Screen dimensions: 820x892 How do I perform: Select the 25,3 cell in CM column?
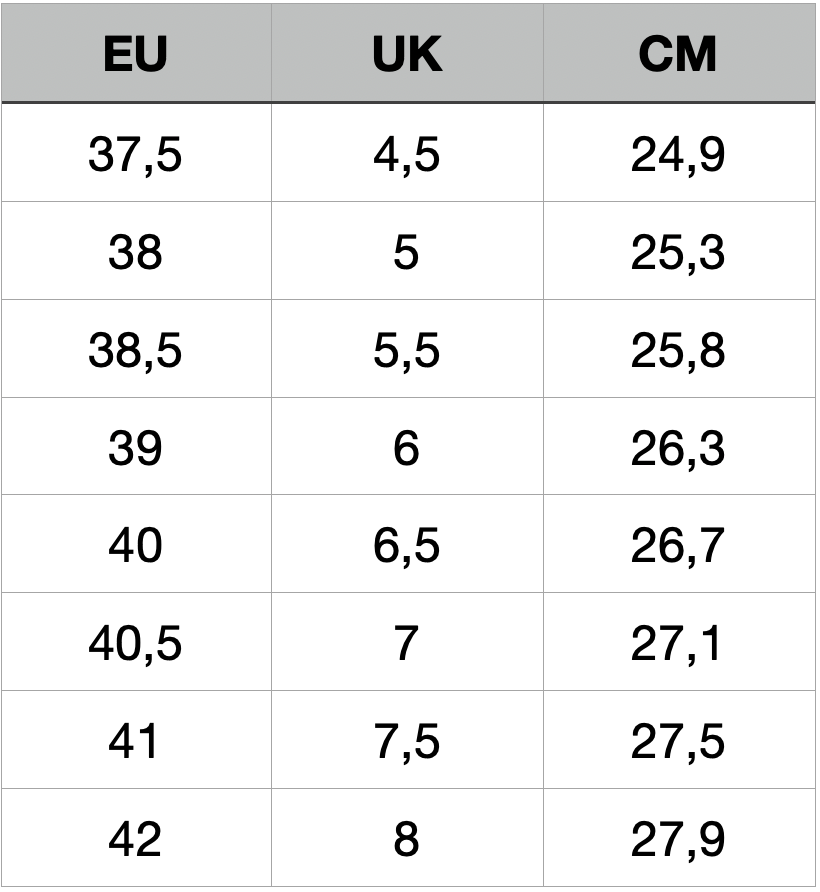(677, 252)
